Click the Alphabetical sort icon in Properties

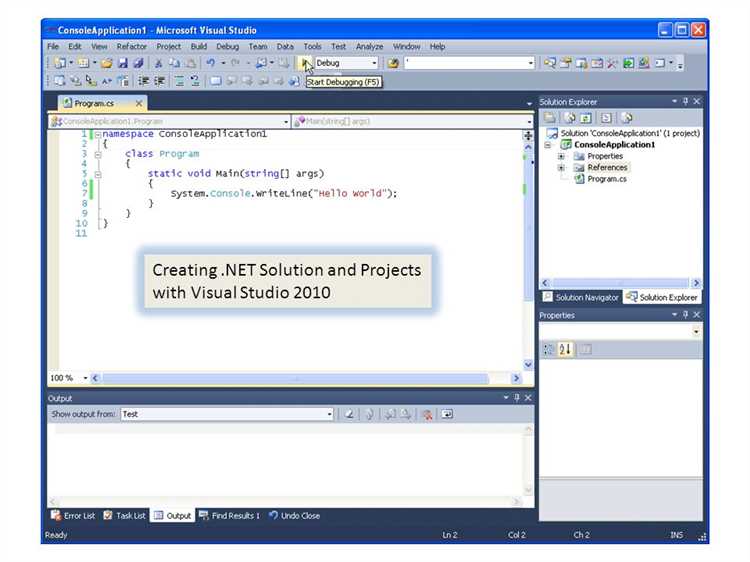pyautogui.click(x=565, y=349)
